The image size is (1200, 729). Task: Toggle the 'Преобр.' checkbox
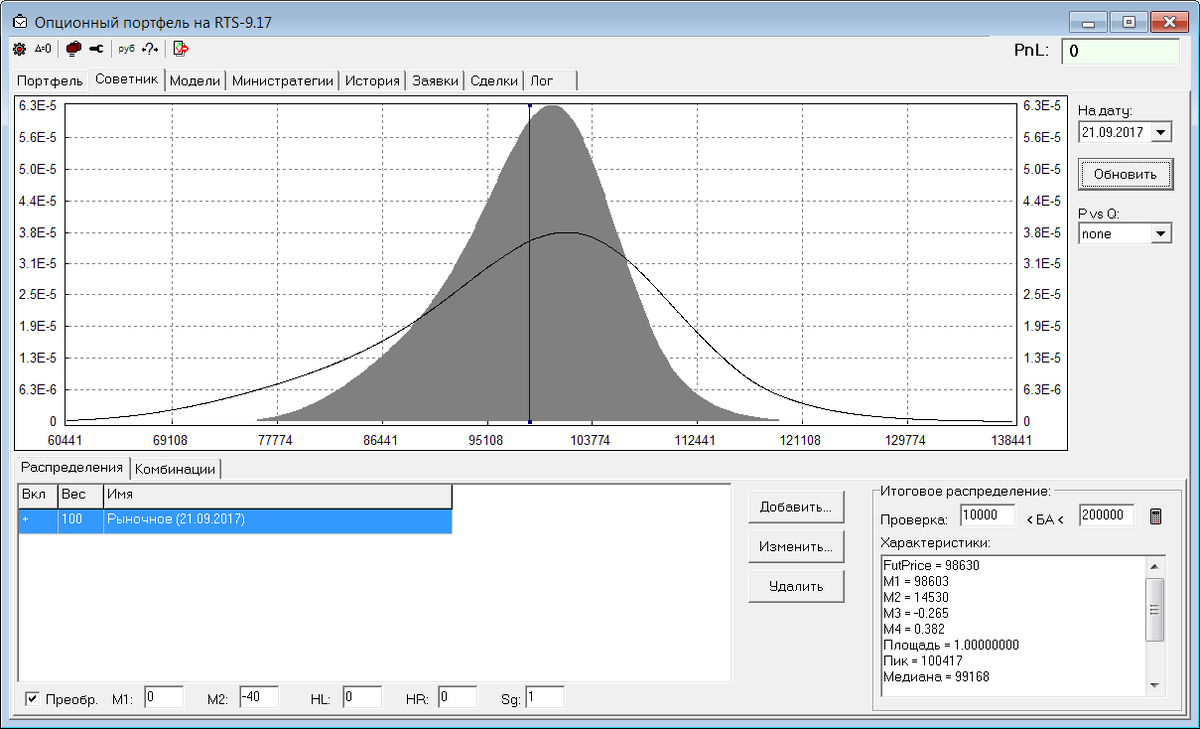(32, 698)
